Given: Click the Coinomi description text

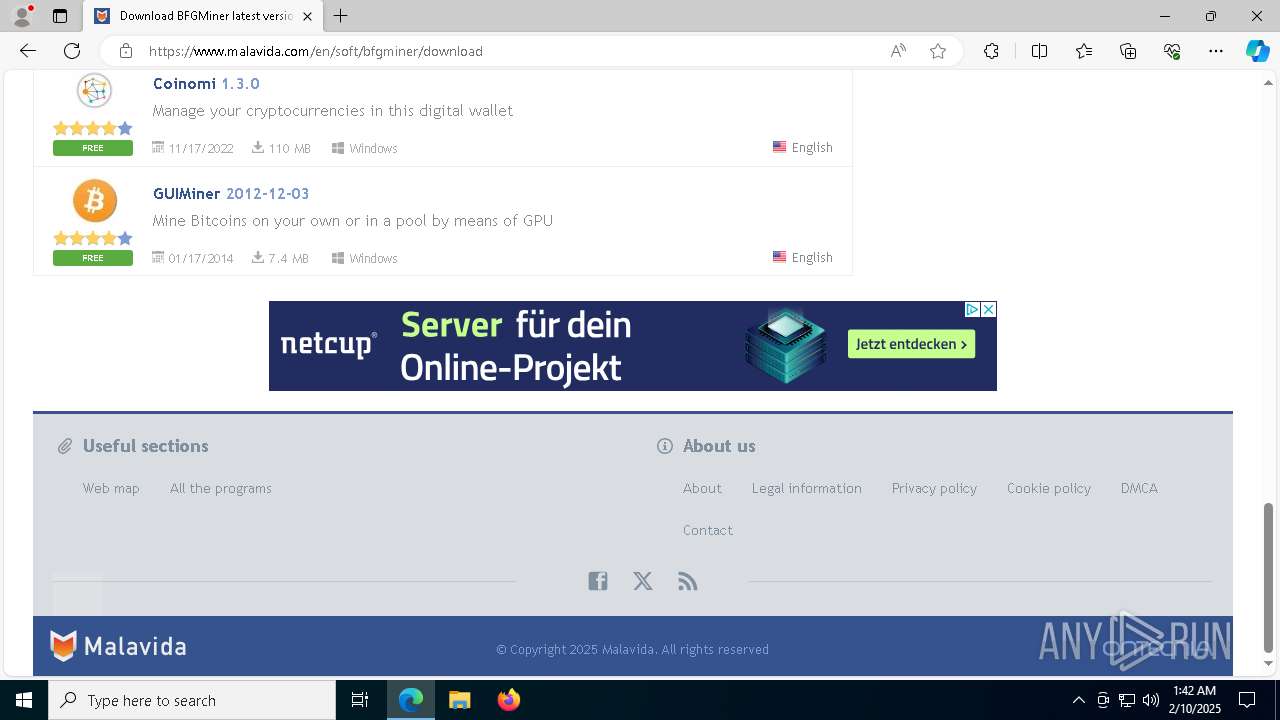Looking at the screenshot, I should 333,111.
